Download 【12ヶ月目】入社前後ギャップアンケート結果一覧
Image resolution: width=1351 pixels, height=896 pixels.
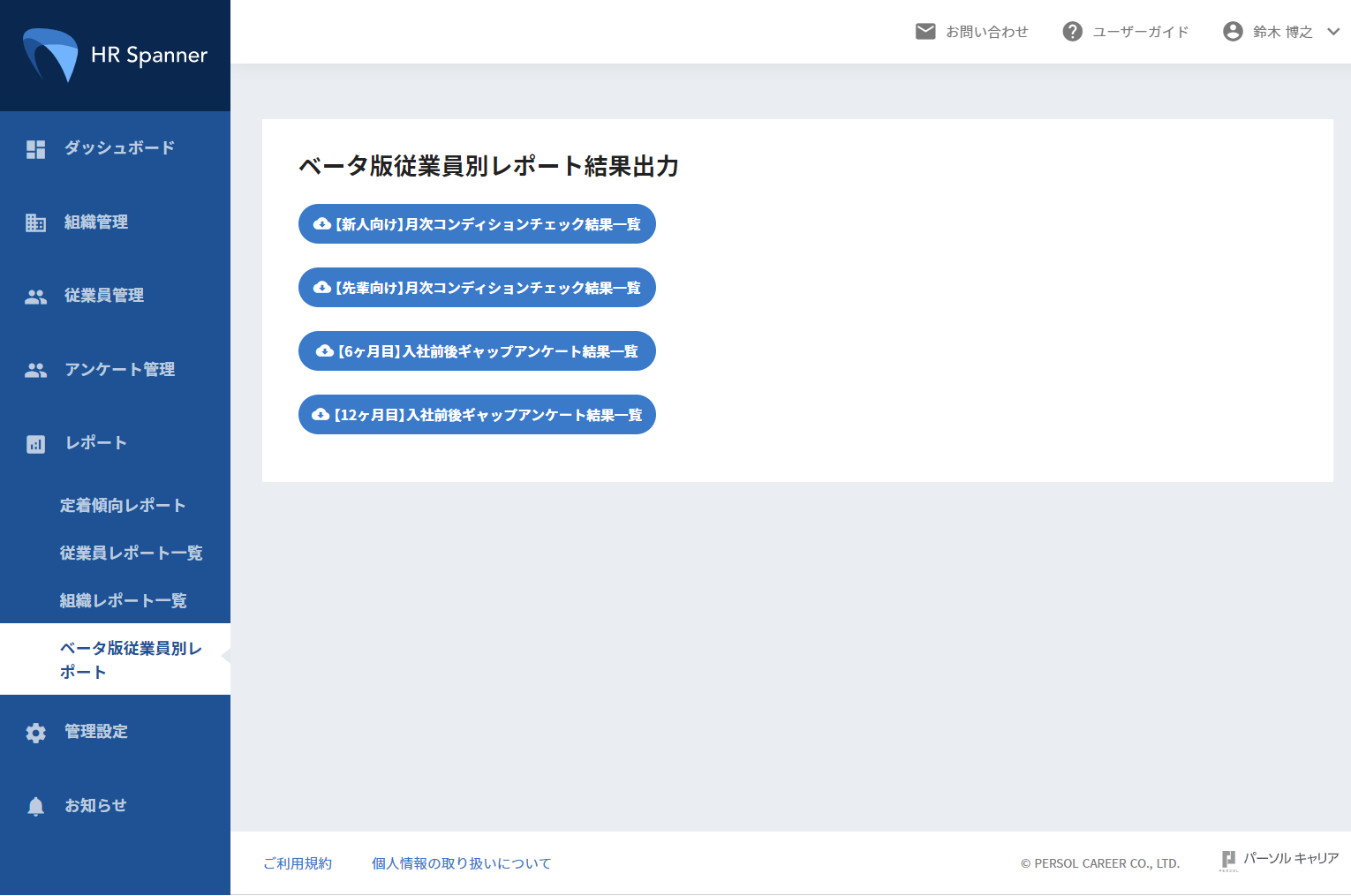[477, 415]
